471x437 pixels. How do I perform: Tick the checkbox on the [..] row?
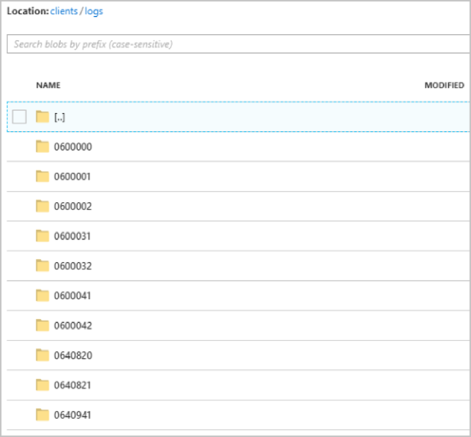19,117
